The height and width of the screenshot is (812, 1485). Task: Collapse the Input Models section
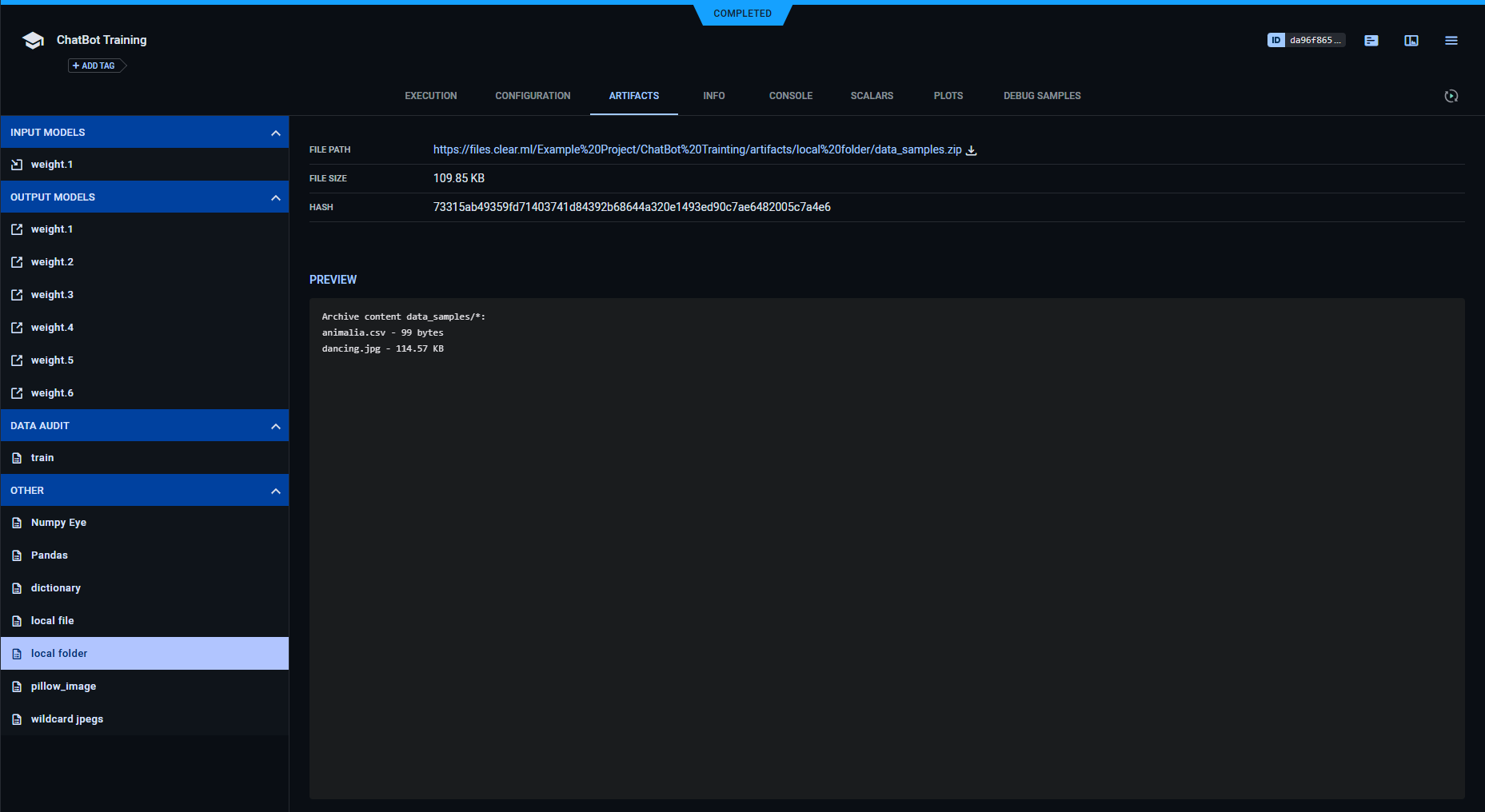click(276, 133)
